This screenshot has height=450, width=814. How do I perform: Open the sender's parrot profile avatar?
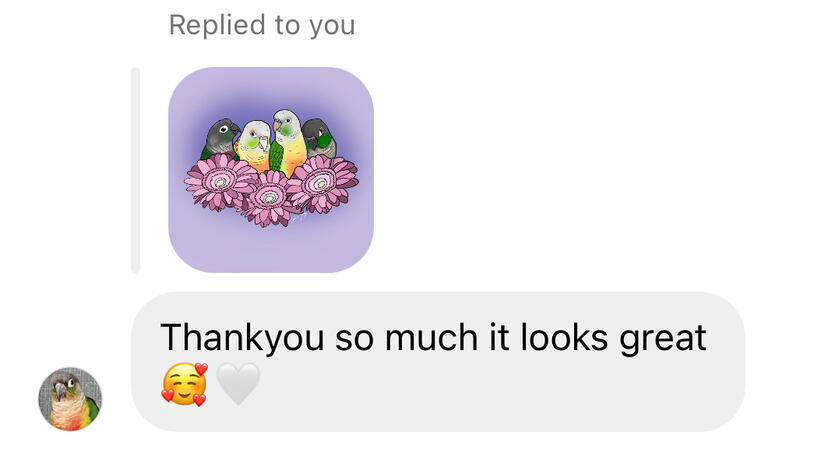(x=70, y=399)
